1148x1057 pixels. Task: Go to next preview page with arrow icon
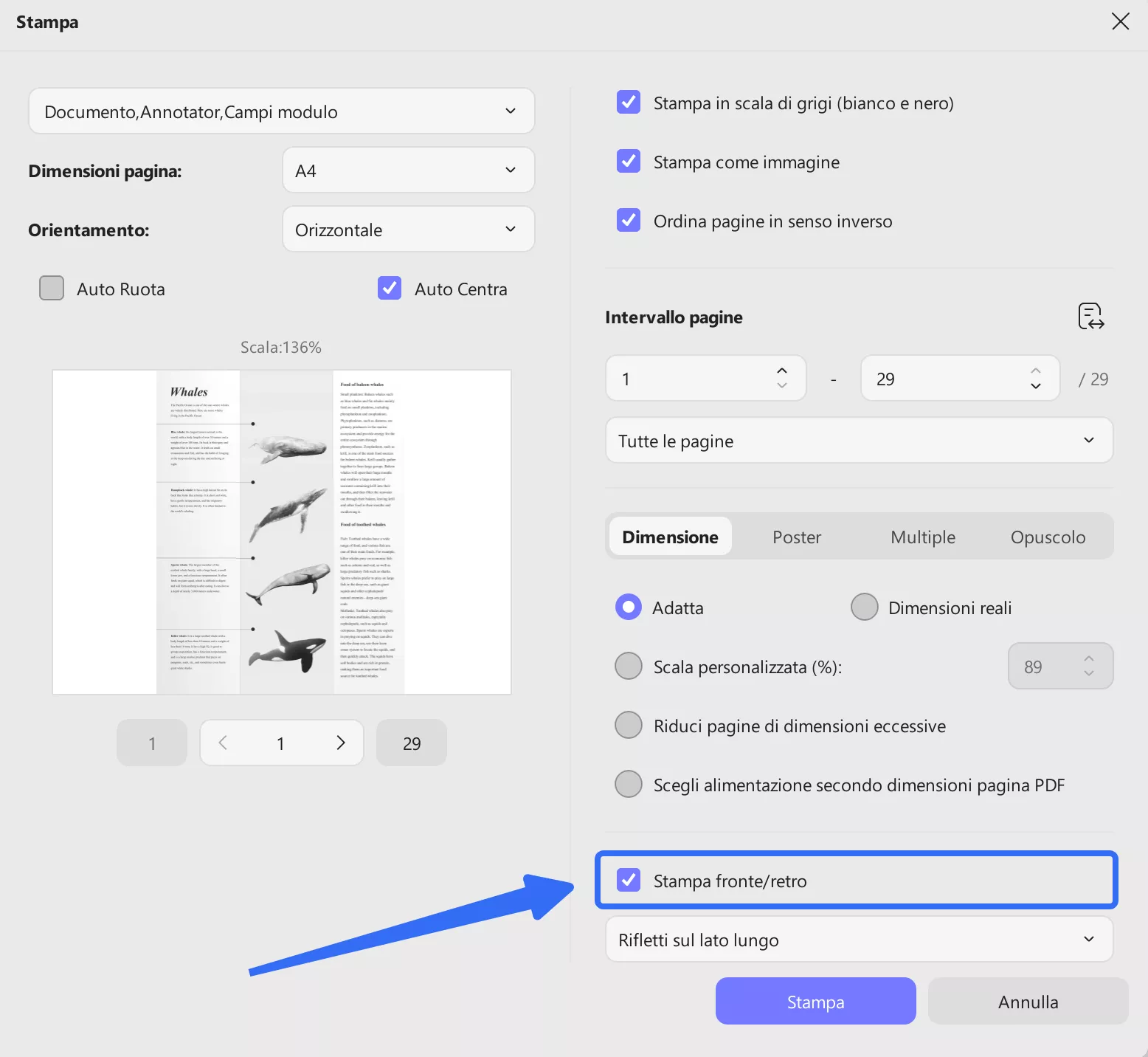click(341, 743)
